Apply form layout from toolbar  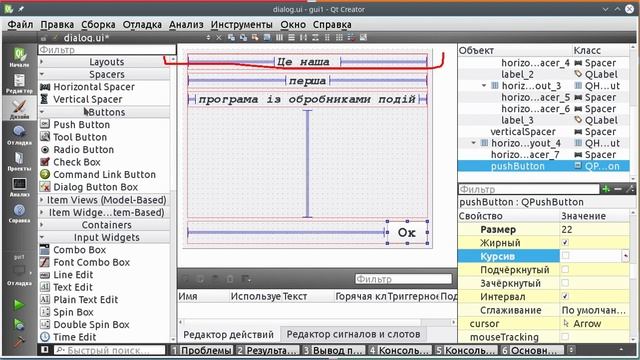pos(327,38)
